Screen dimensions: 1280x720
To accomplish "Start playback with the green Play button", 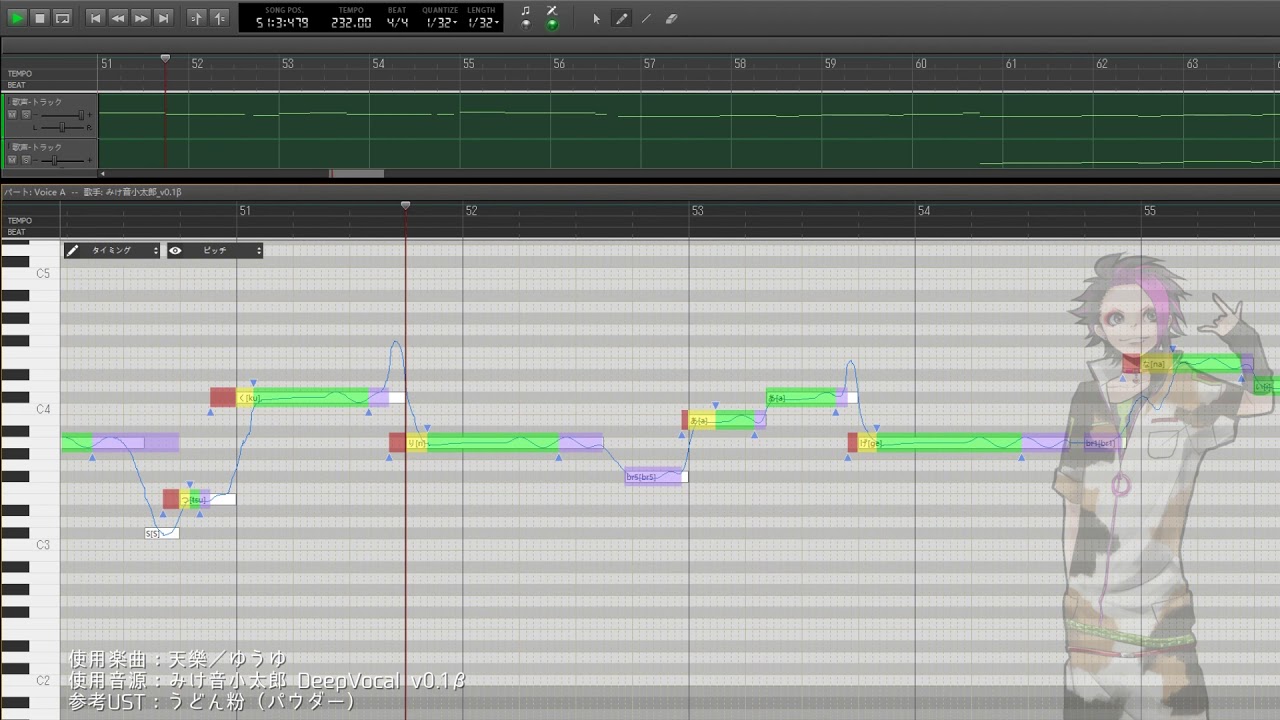I will pyautogui.click(x=17, y=18).
